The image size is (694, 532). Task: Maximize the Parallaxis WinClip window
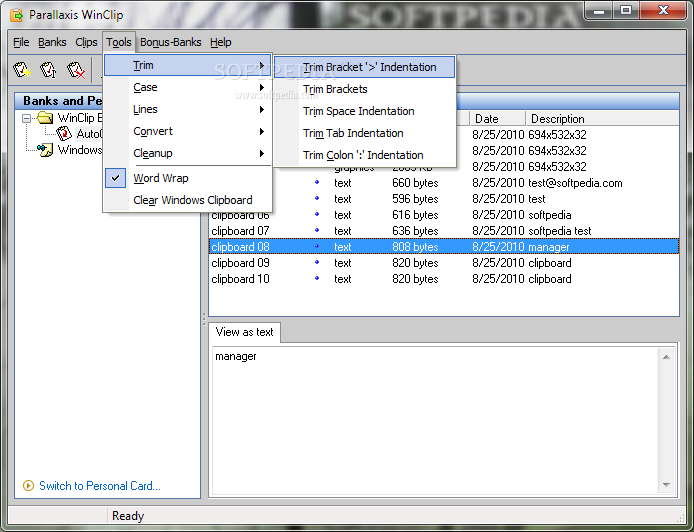(626, 11)
